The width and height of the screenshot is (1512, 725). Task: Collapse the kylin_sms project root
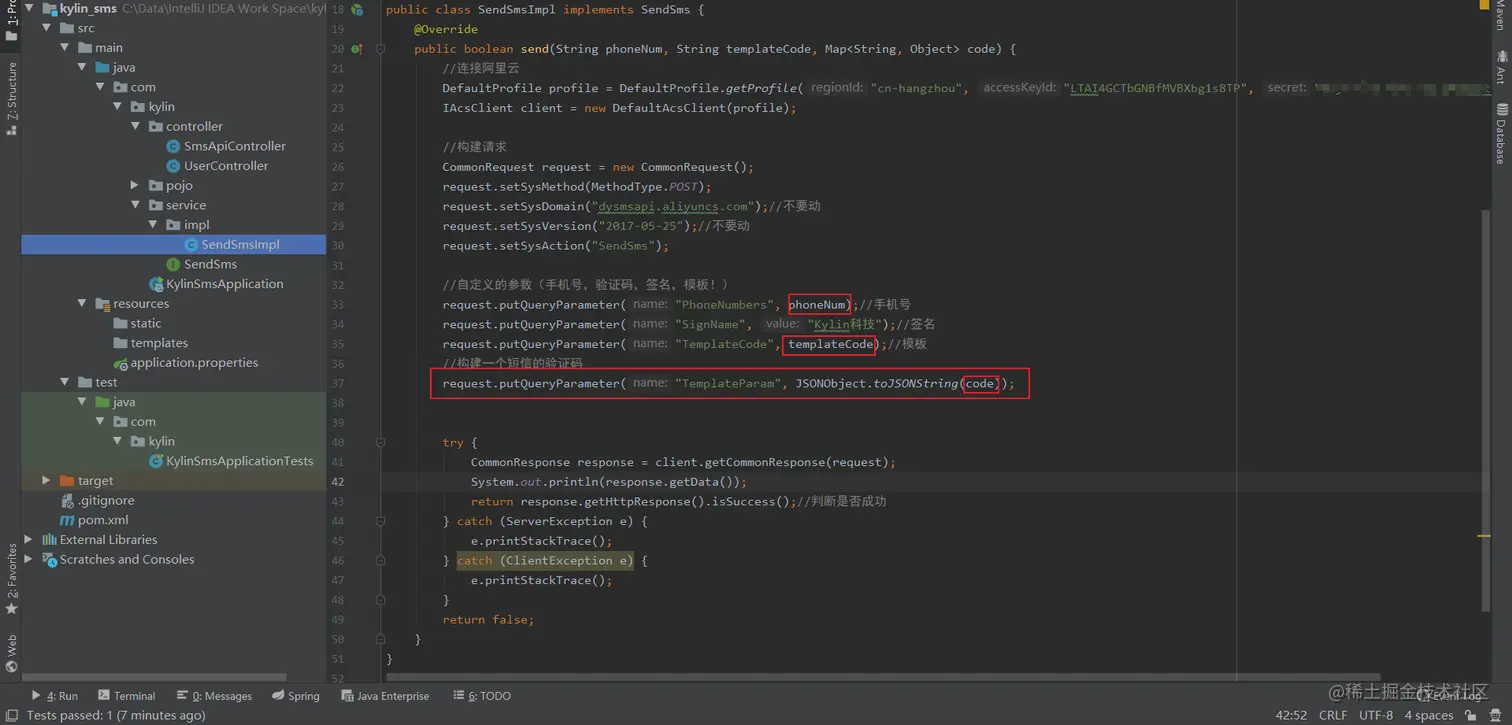tap(29, 8)
